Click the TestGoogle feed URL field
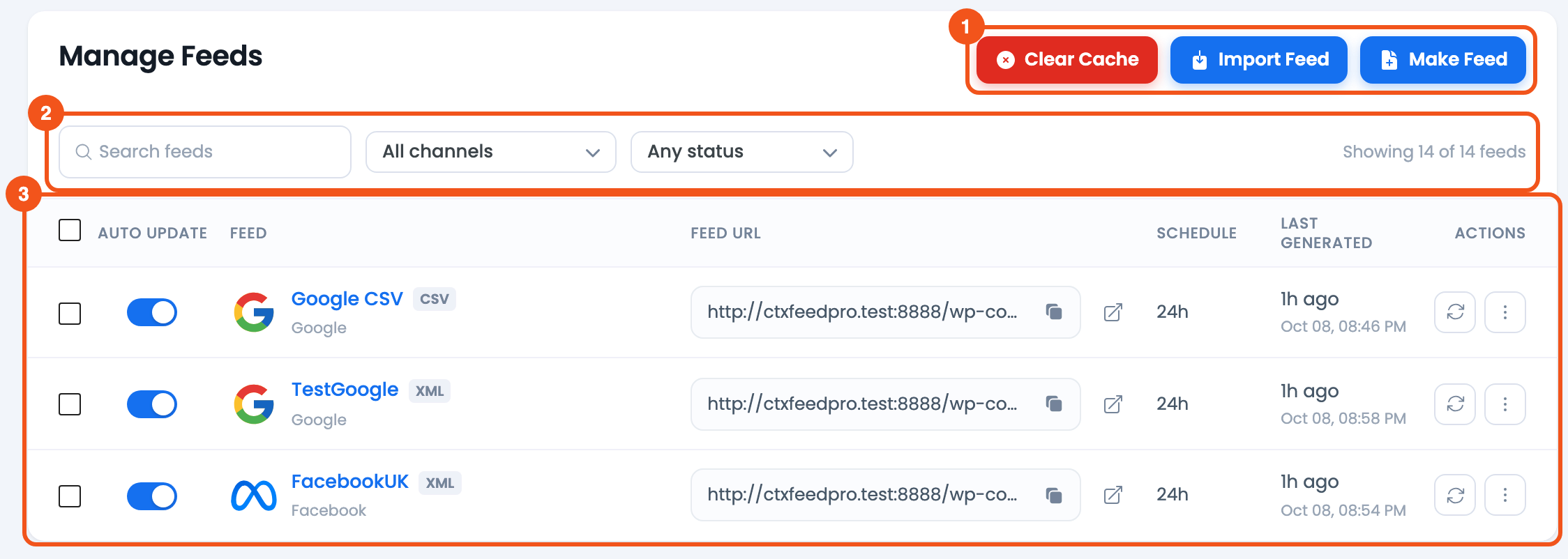The image size is (1568, 559). coord(886,404)
